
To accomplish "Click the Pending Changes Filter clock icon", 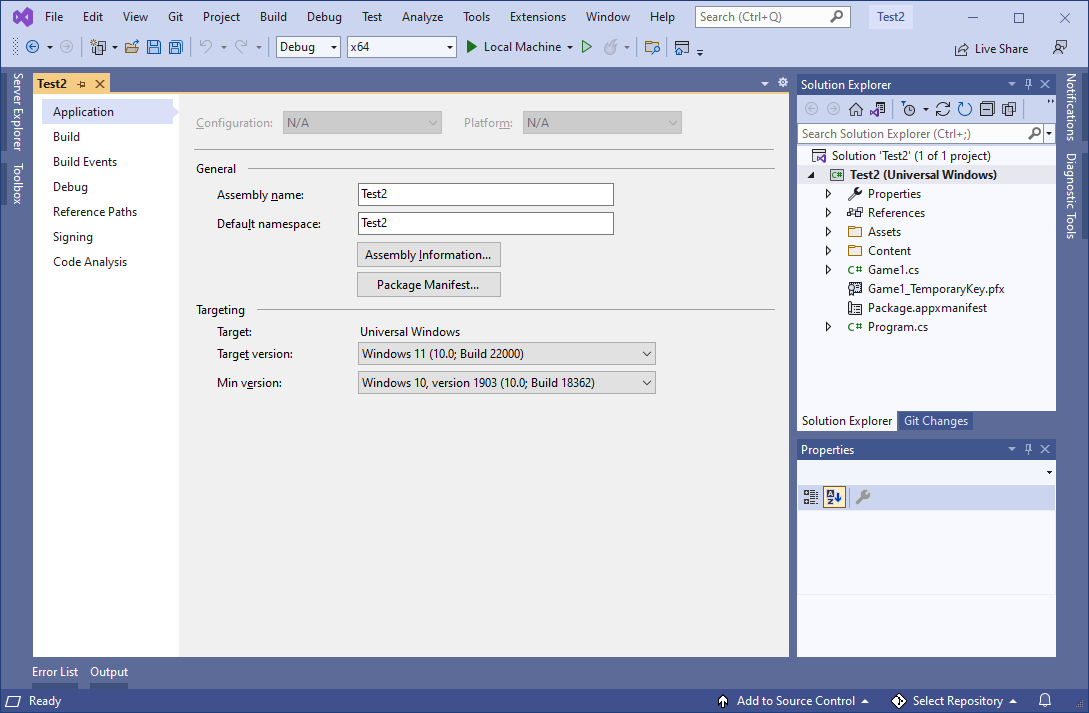I will [908, 109].
